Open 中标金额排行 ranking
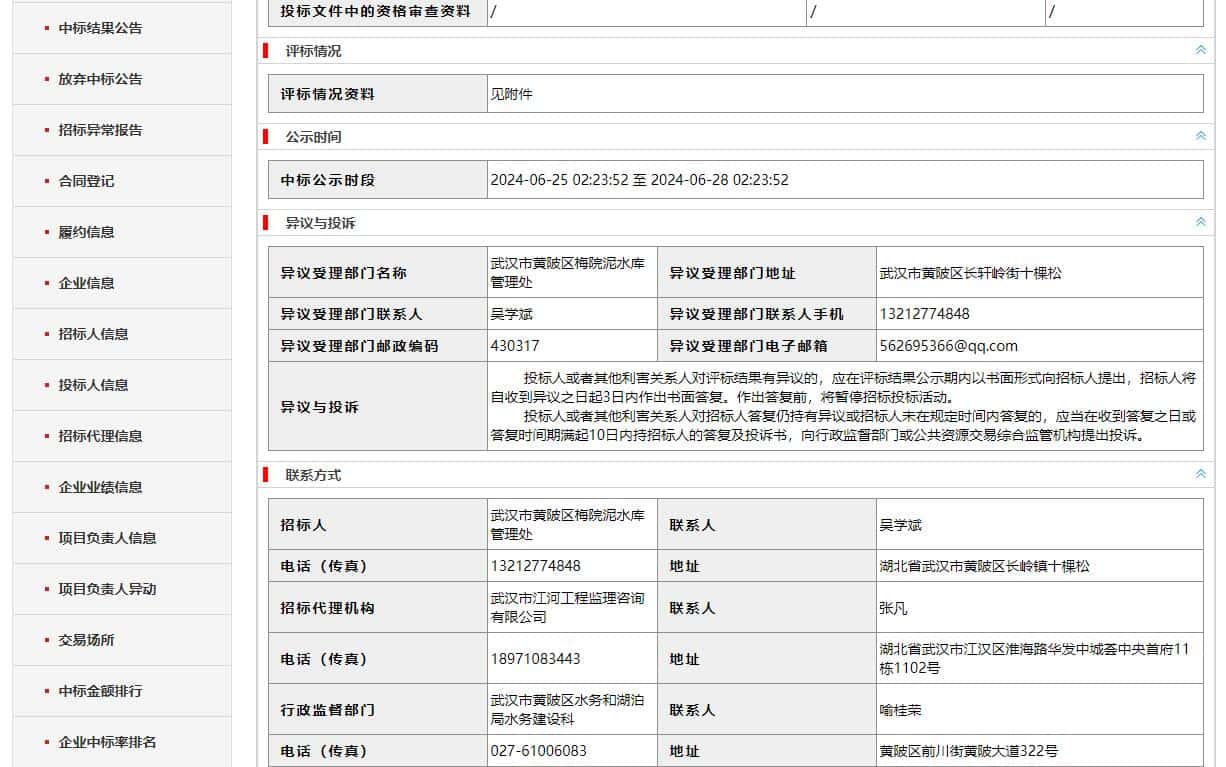 point(100,691)
